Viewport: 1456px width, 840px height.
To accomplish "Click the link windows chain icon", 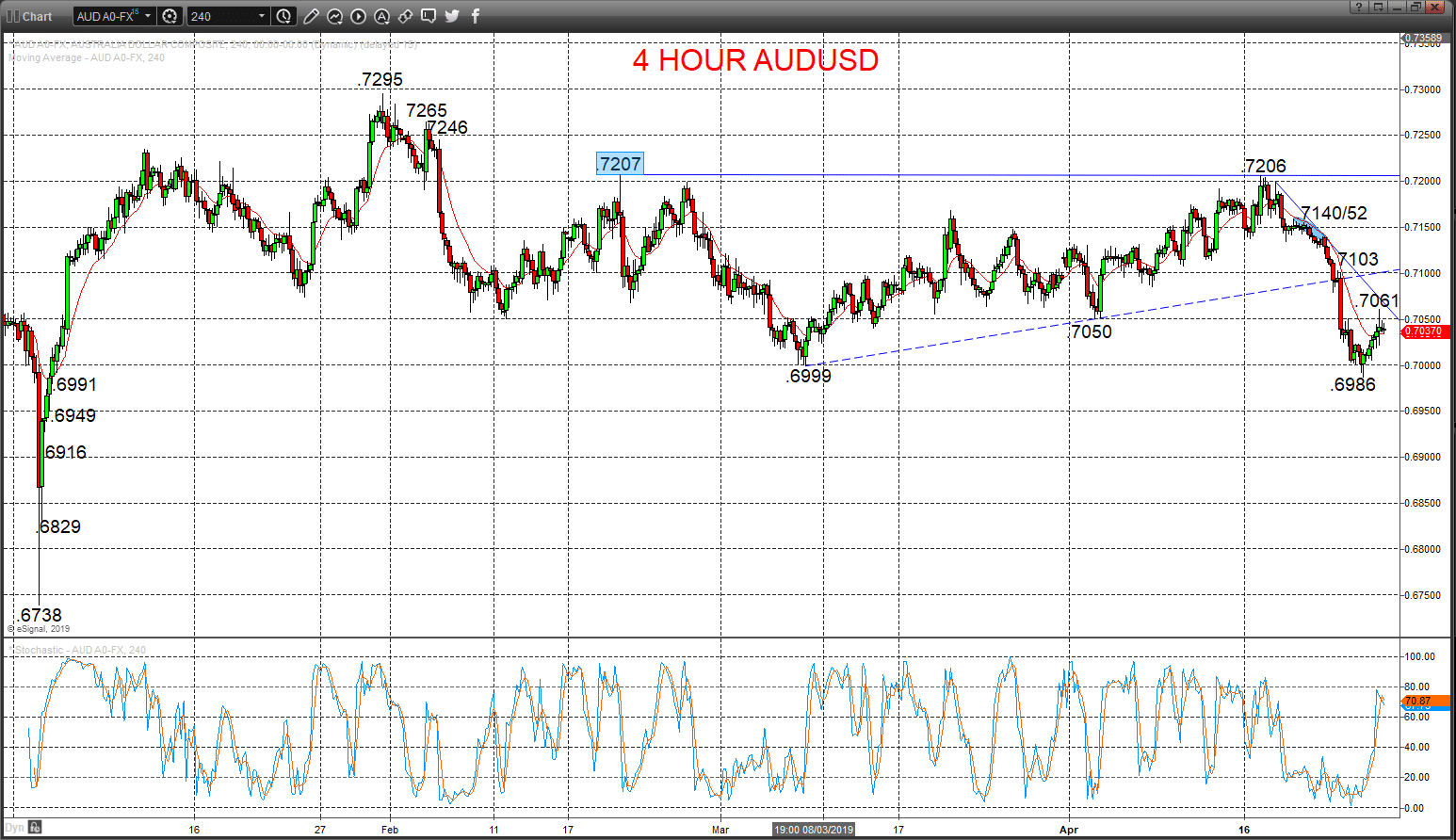I will point(405,16).
